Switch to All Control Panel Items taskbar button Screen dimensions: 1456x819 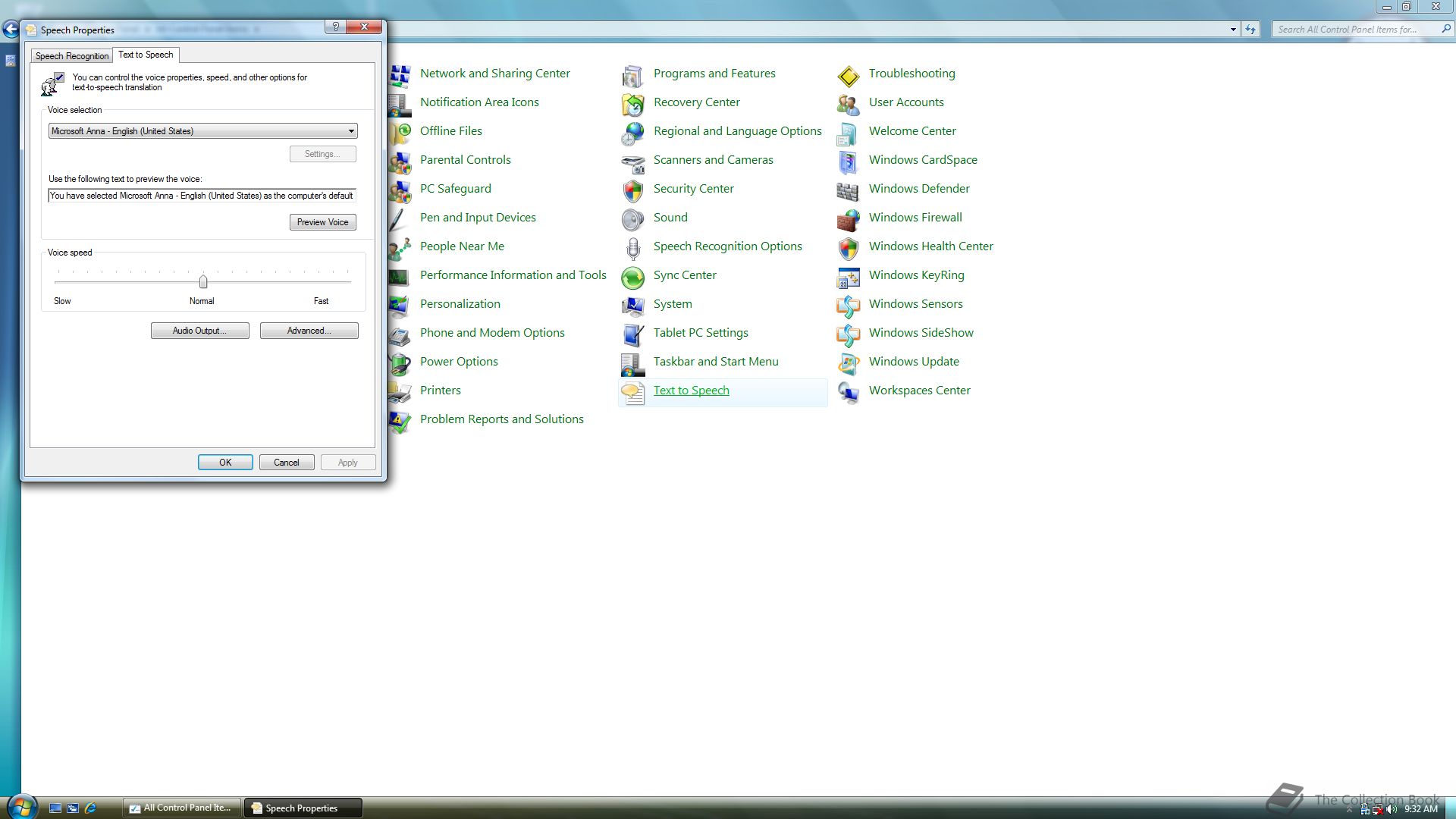pyautogui.click(x=181, y=808)
